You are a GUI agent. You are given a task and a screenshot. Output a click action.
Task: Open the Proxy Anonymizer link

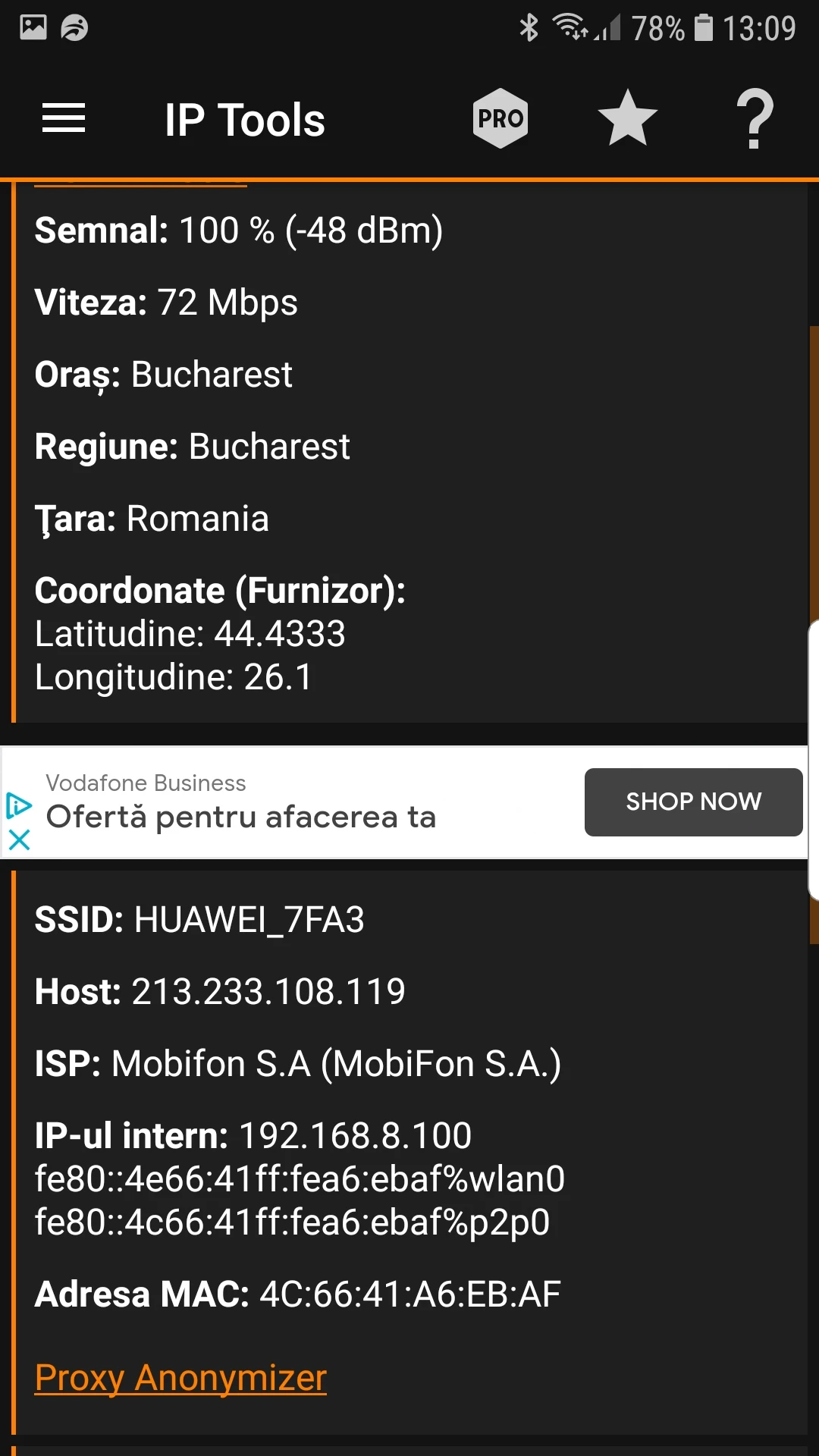(180, 1378)
